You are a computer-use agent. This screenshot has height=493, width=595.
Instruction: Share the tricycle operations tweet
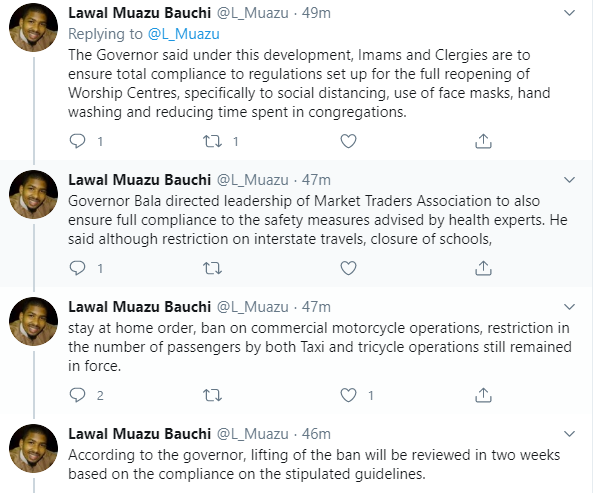[483, 395]
